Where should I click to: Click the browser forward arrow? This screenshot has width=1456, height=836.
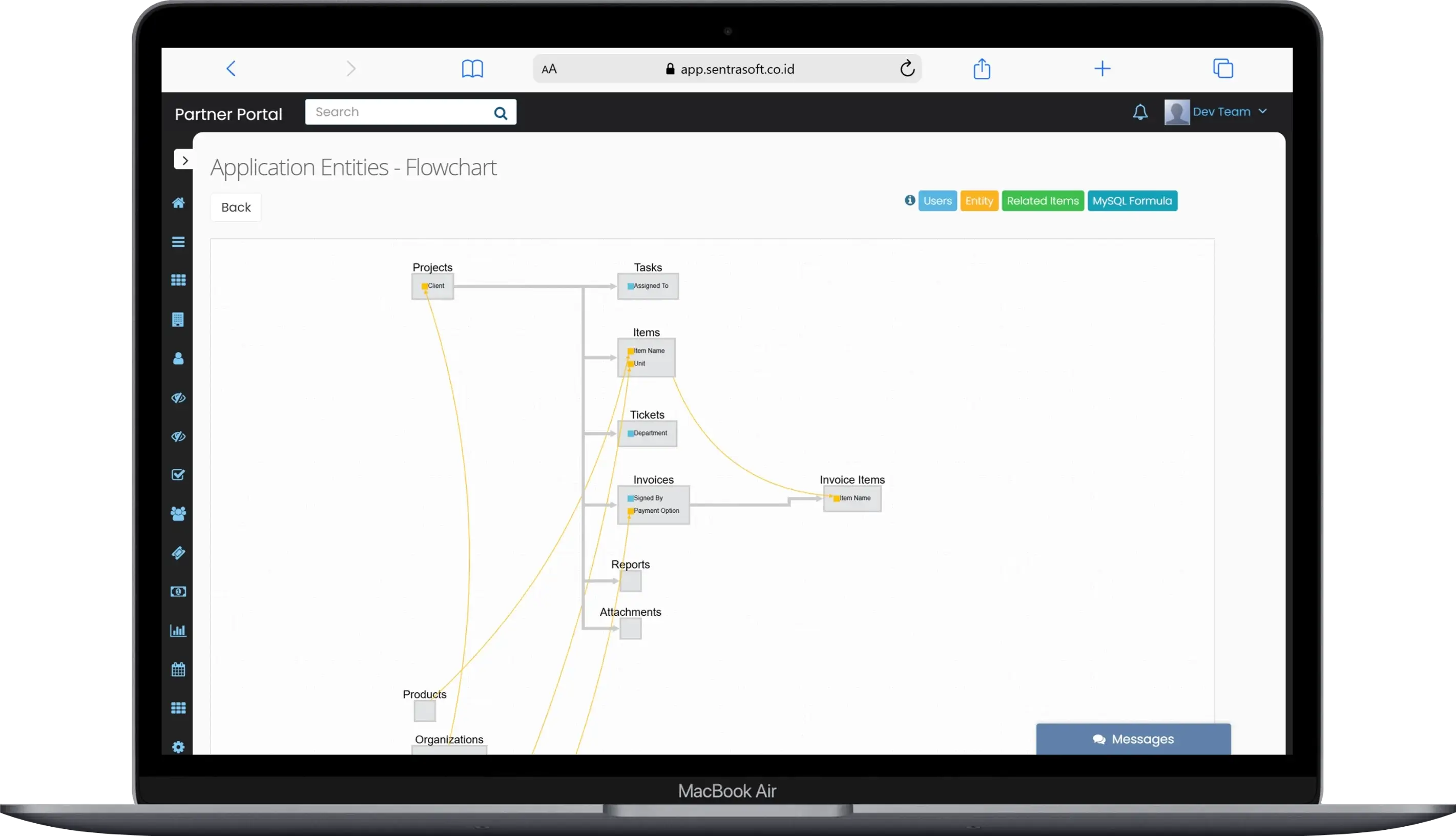[x=351, y=69]
